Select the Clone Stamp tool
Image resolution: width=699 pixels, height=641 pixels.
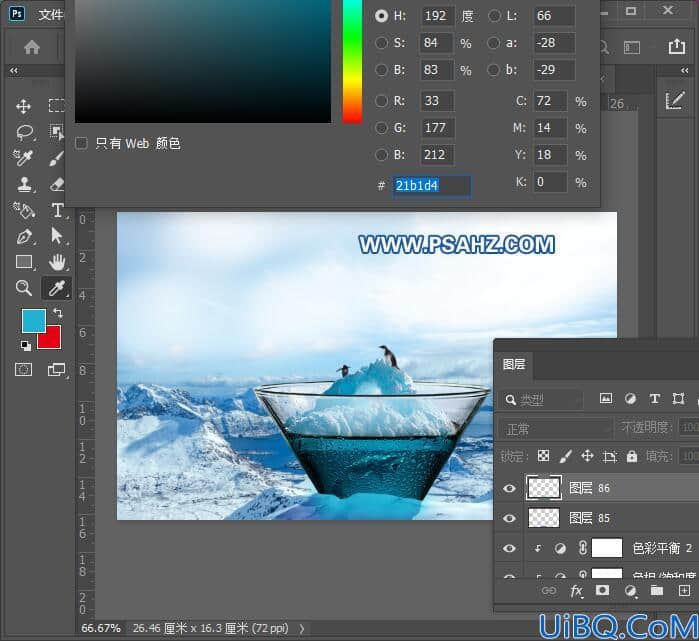click(x=25, y=184)
